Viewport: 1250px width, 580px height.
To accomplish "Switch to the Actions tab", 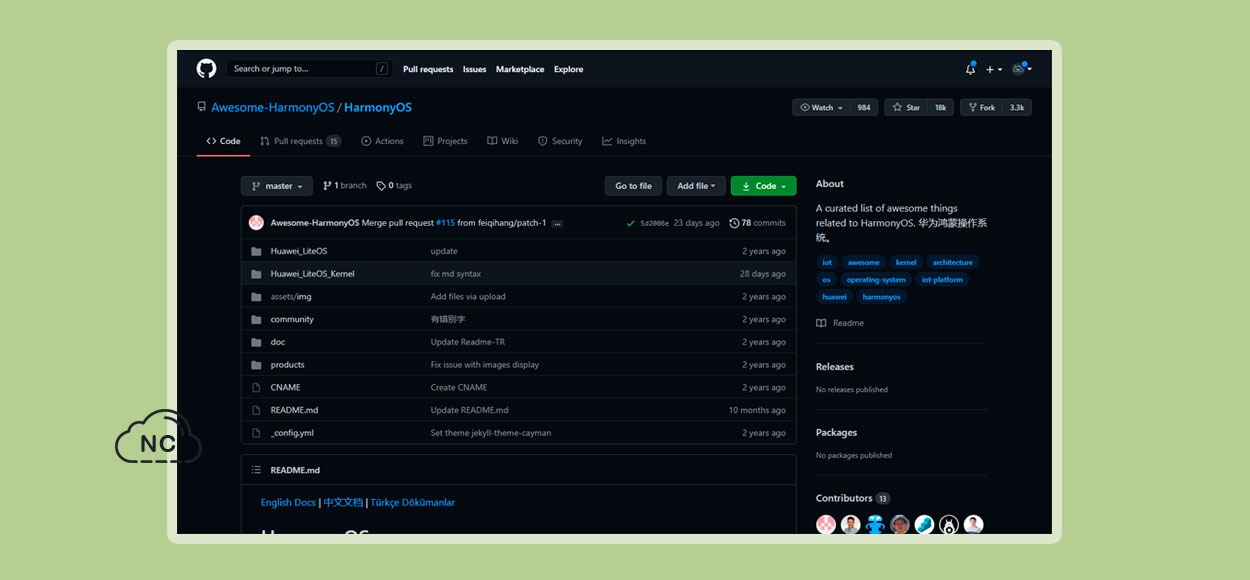I will tap(382, 141).
